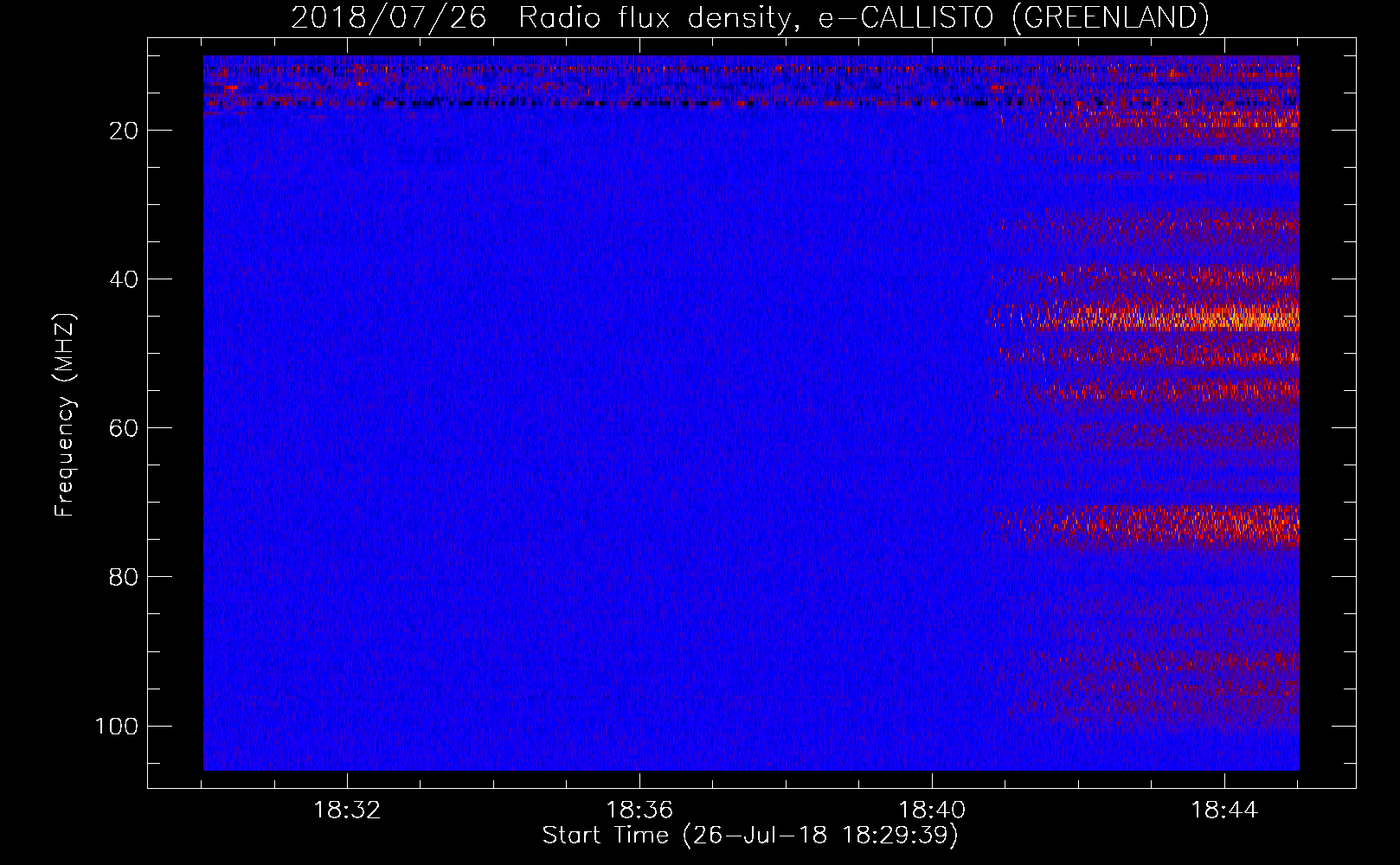Click the 80 frequency tick label

pyautogui.click(x=124, y=577)
